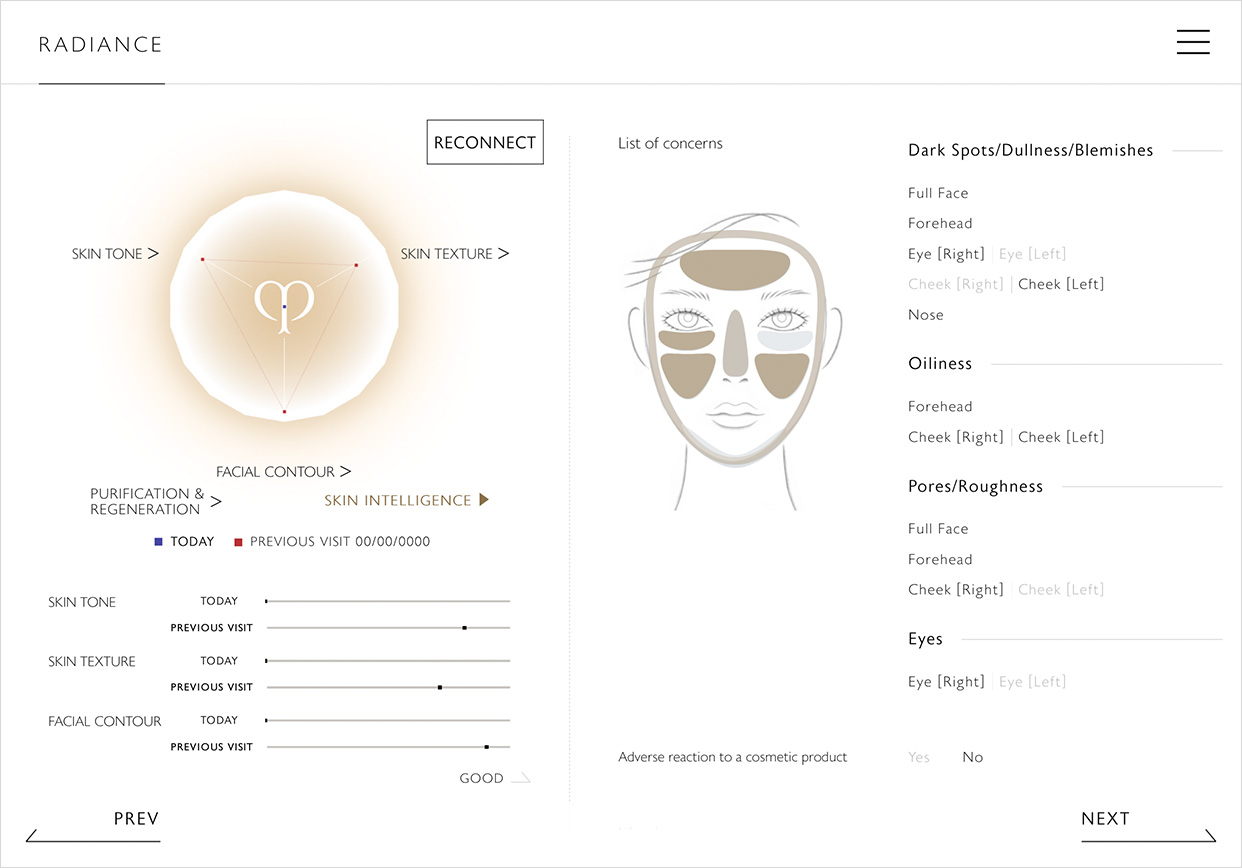Toggle Nose in the concerns list
The width and height of the screenshot is (1242, 868).
pos(926,315)
